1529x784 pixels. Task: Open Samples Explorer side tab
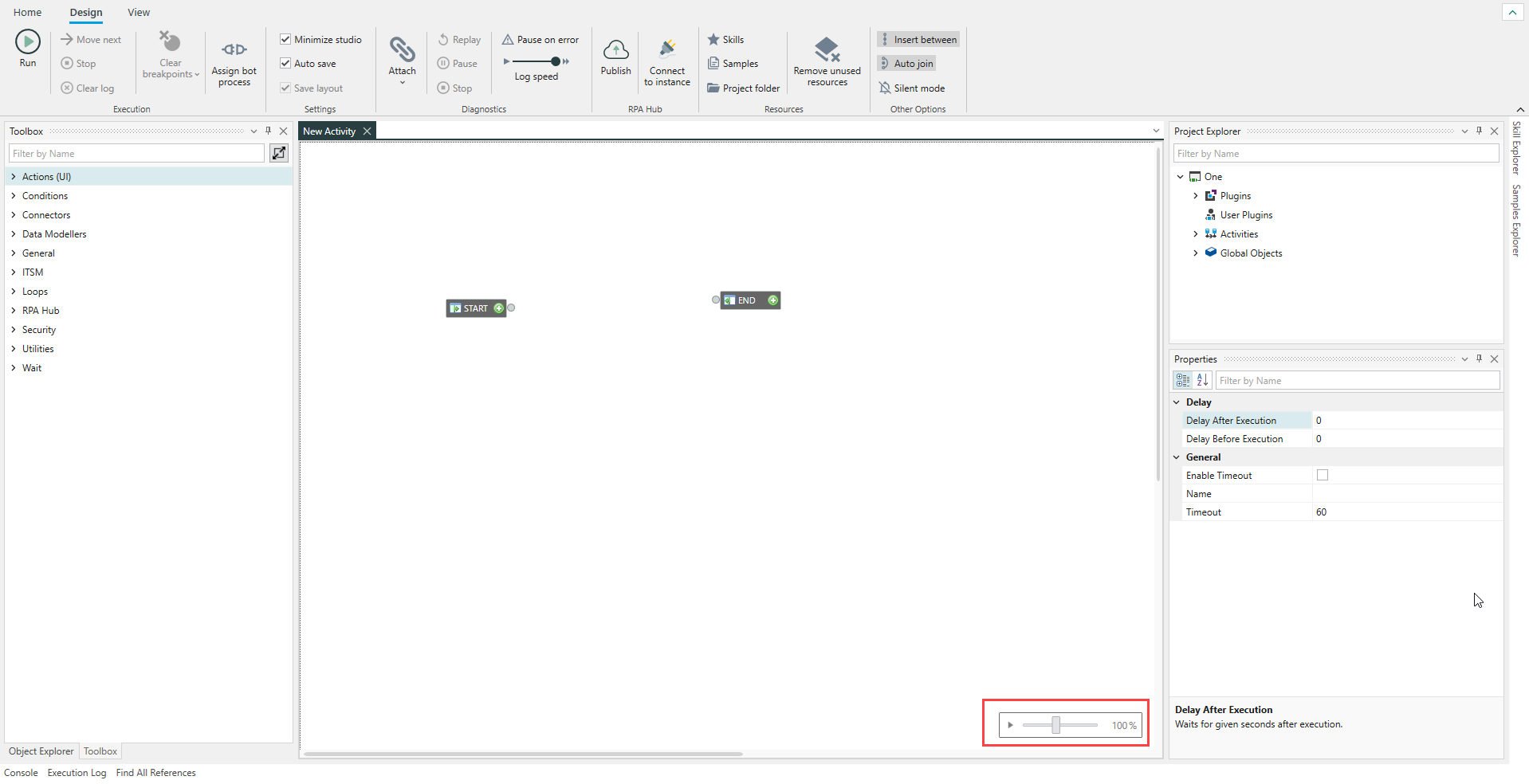coord(1516,221)
